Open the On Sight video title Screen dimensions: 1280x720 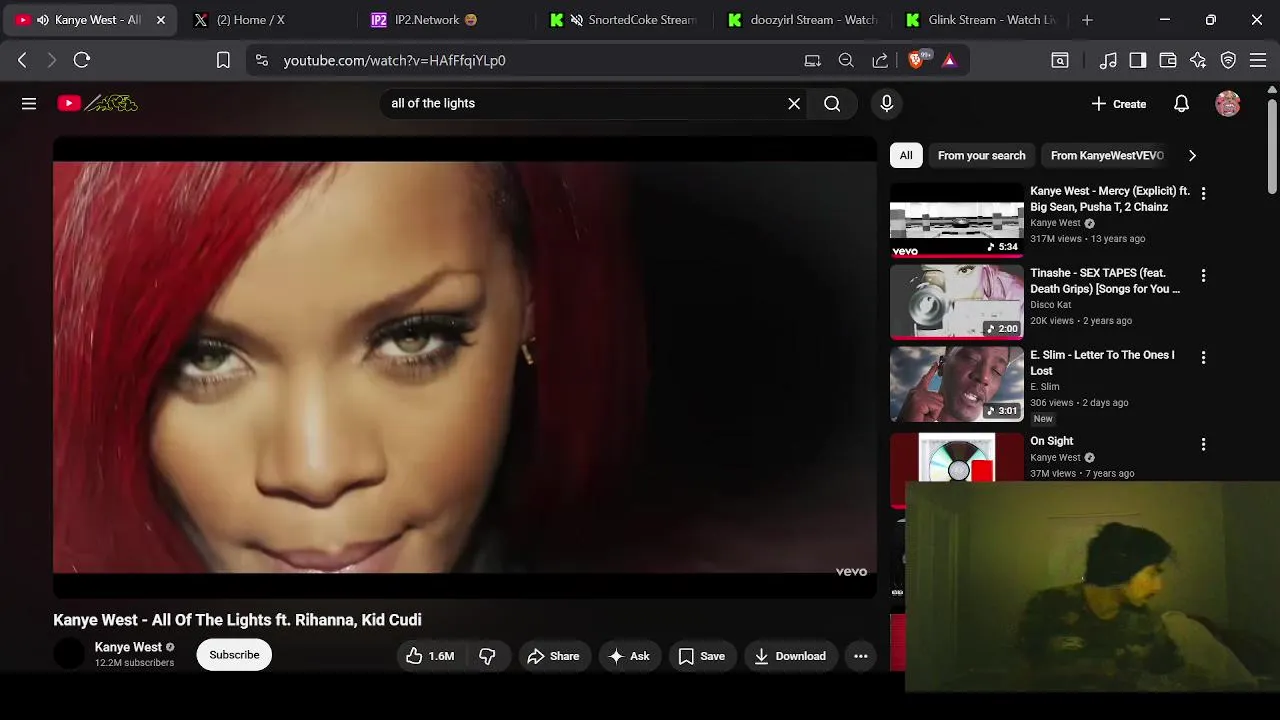(1051, 441)
